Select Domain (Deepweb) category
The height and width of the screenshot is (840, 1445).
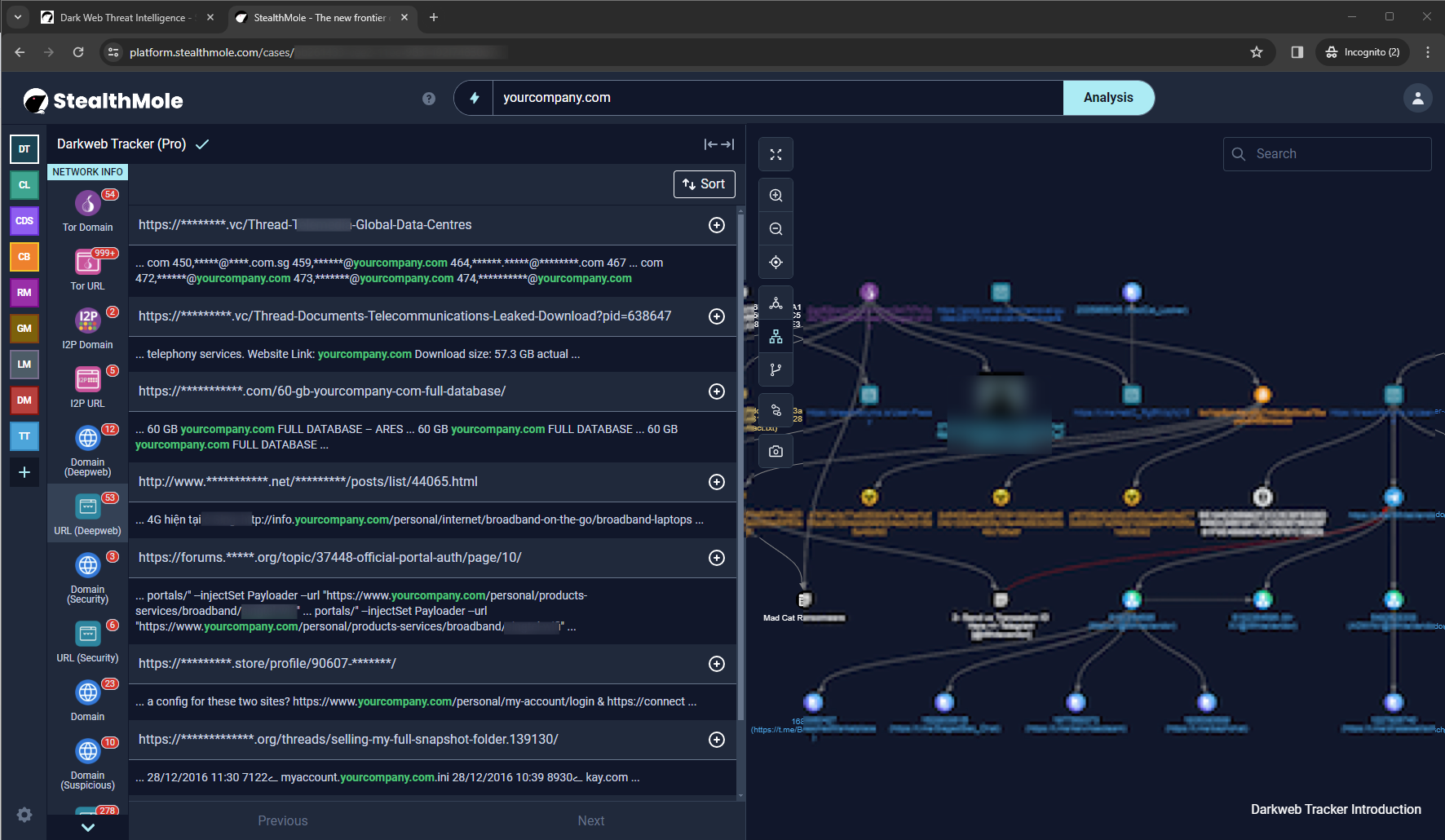(88, 450)
